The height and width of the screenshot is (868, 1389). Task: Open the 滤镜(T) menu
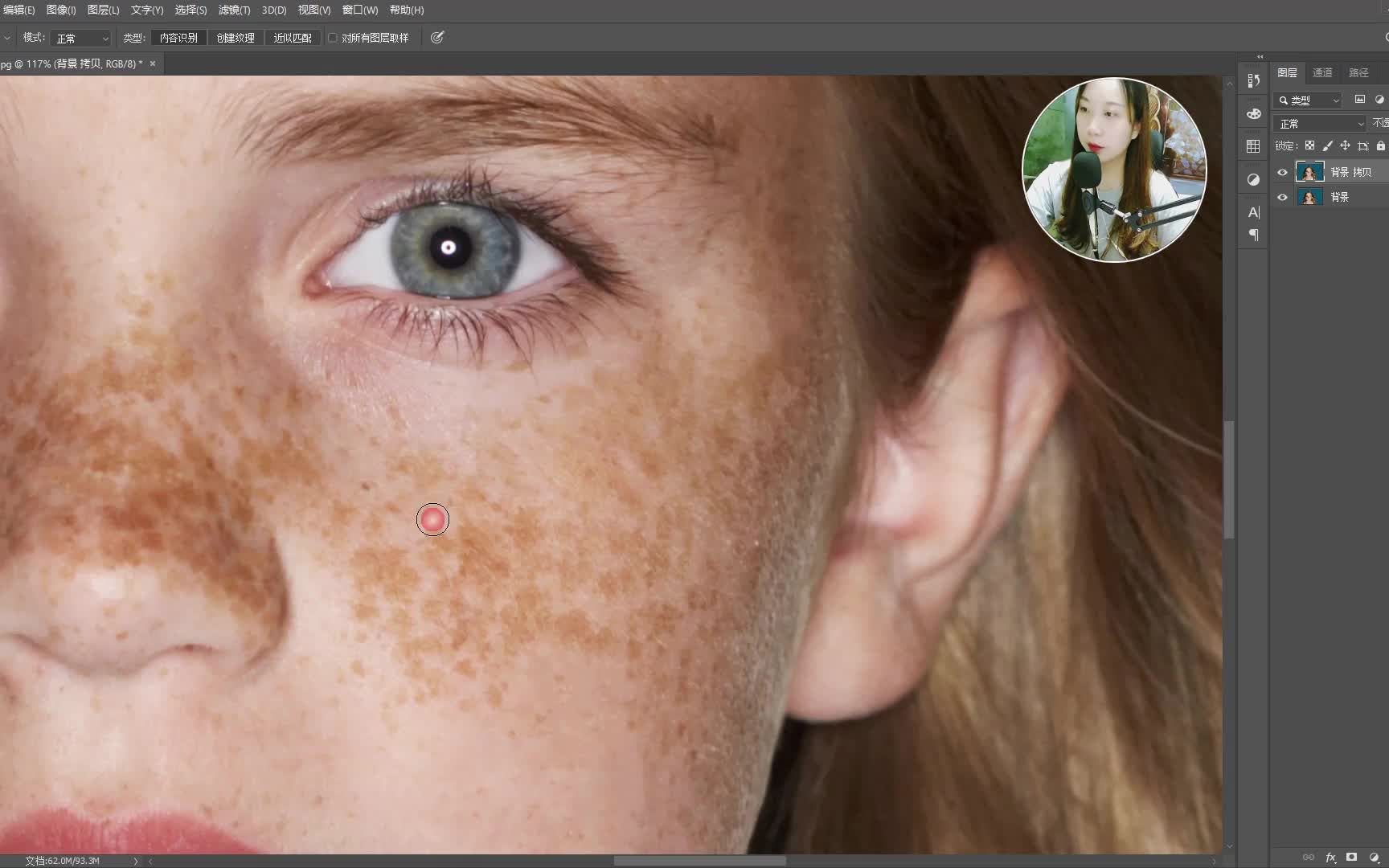235,10
